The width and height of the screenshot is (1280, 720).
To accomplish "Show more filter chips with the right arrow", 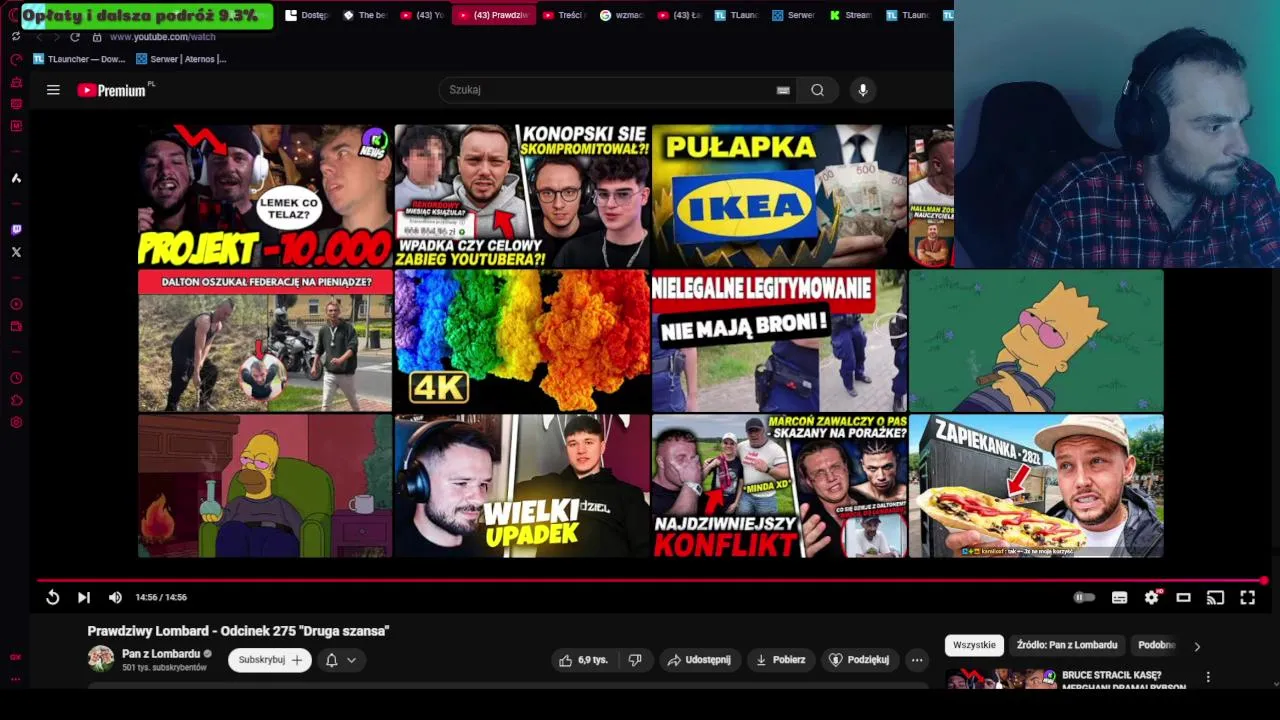I will [1197, 646].
